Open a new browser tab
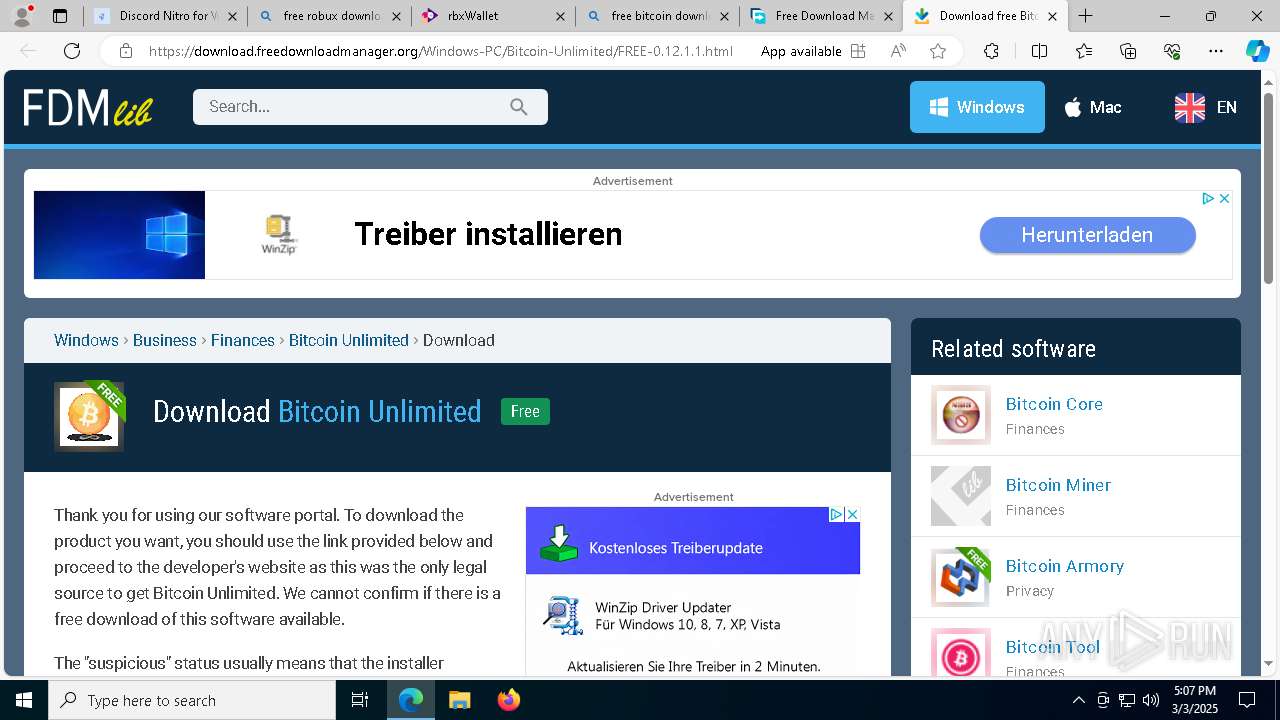 click(x=1086, y=16)
